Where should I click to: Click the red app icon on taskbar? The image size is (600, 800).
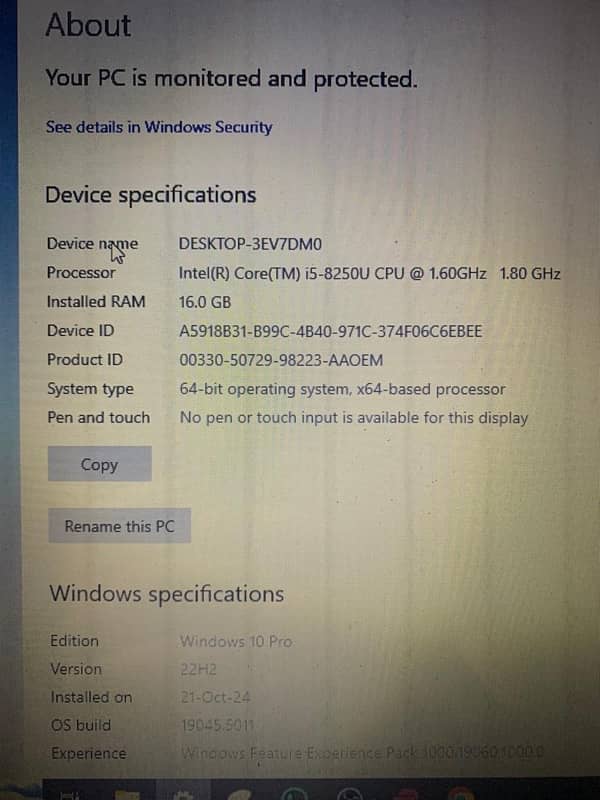(x=406, y=794)
